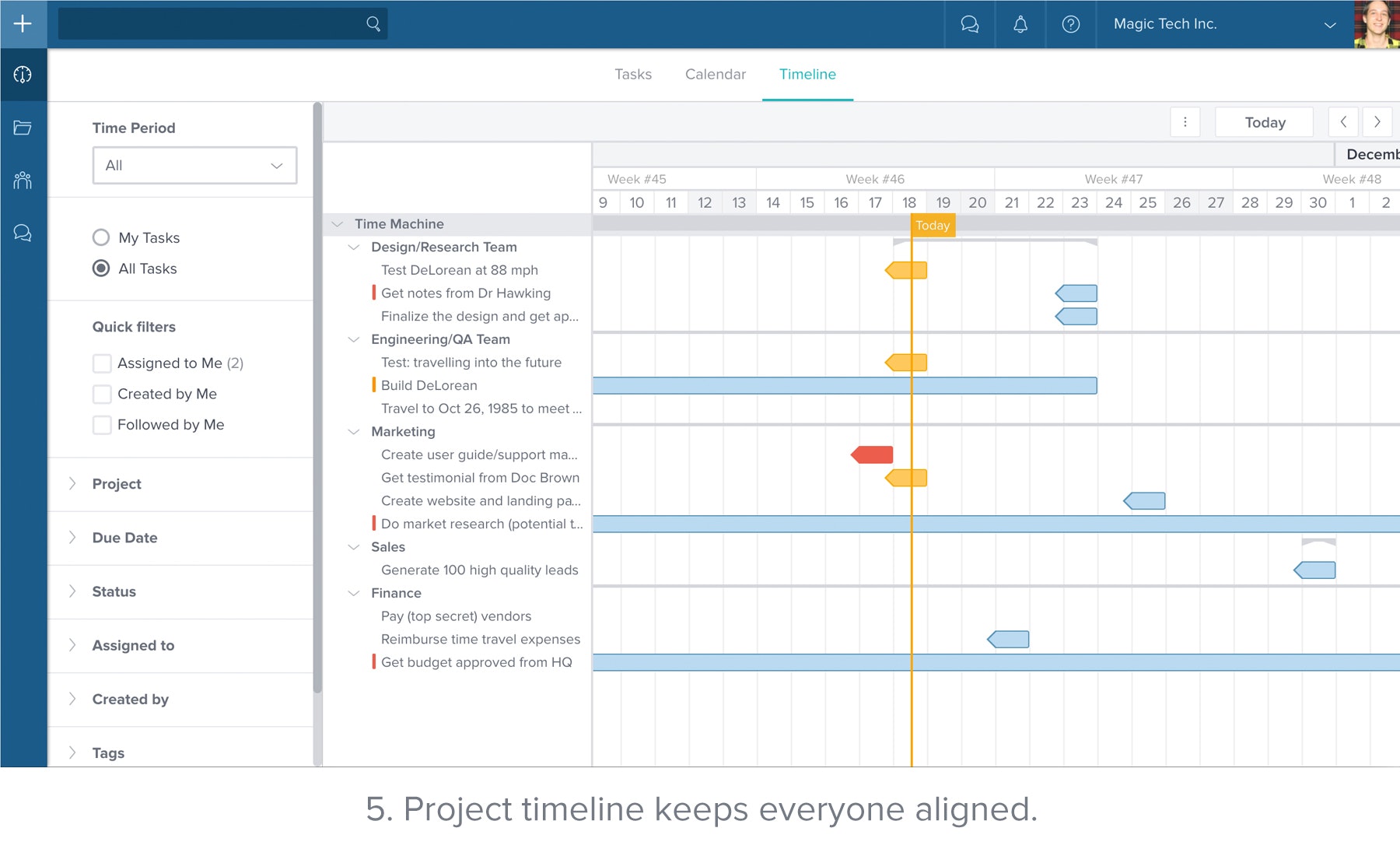Open task Generate 100 high quality leads
Screen dimensions: 1400x856
click(479, 570)
